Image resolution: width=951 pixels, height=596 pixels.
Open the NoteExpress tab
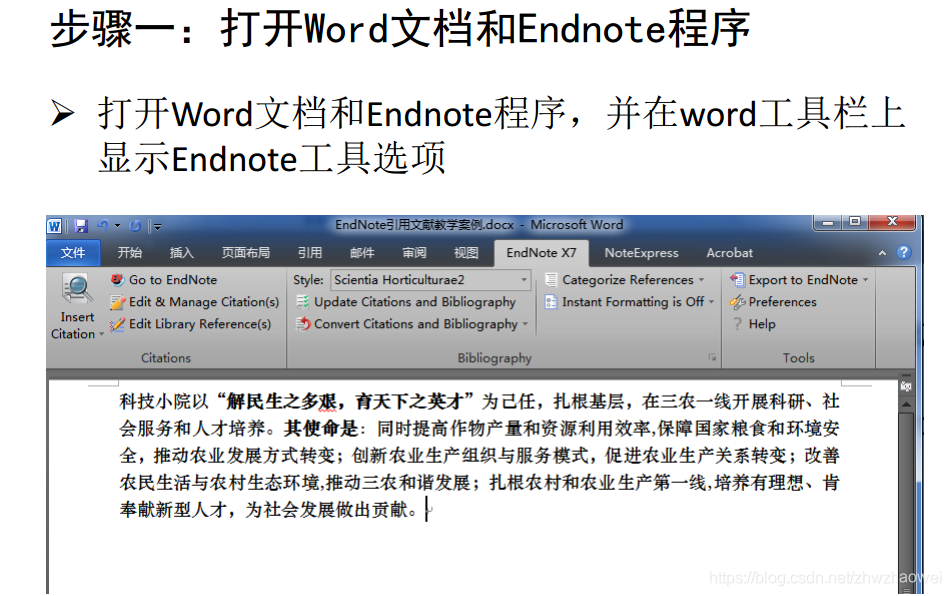pos(641,253)
